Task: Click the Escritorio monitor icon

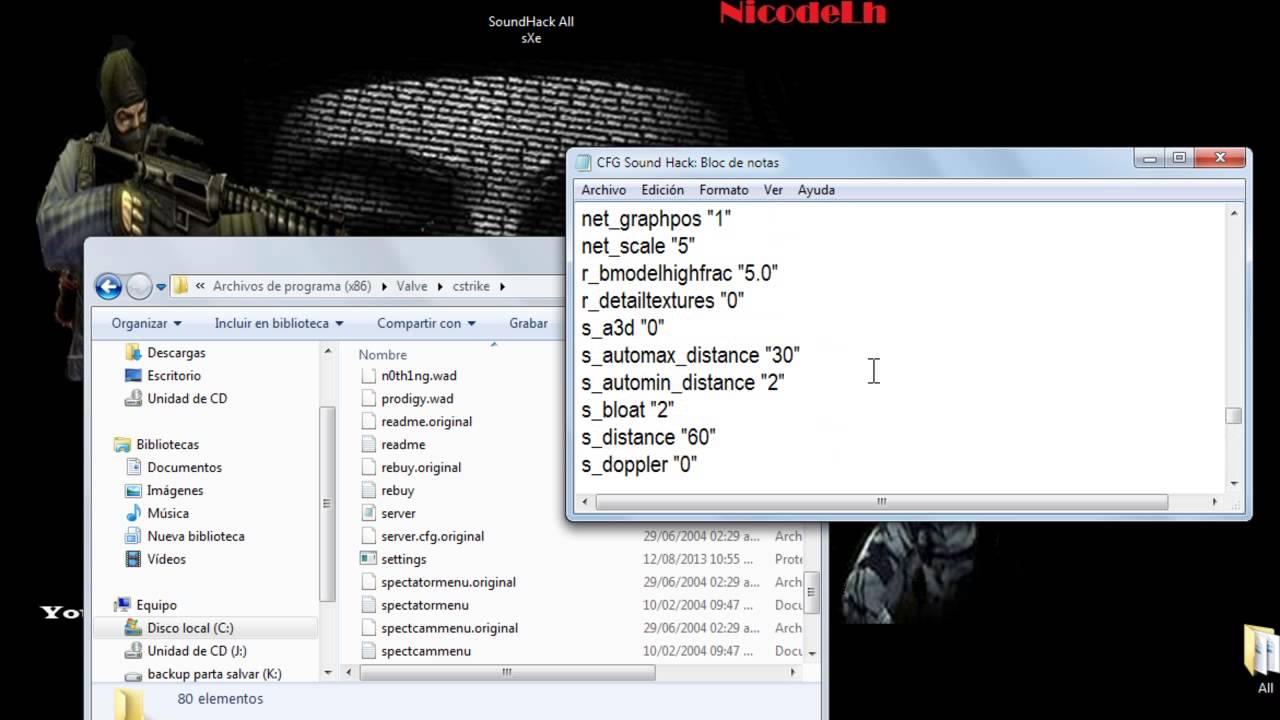Action: tap(133, 375)
